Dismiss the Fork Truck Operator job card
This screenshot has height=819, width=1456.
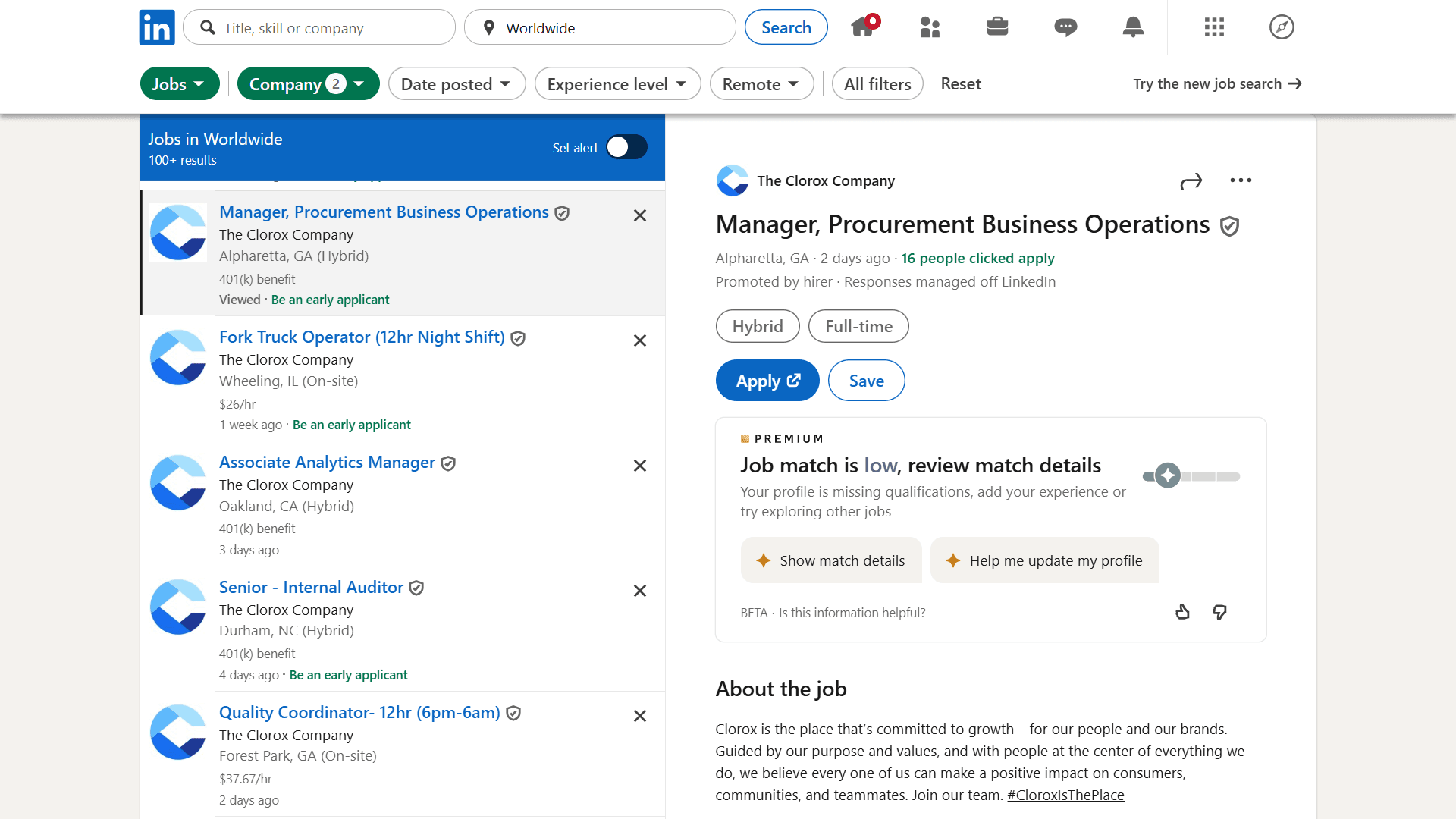(640, 340)
